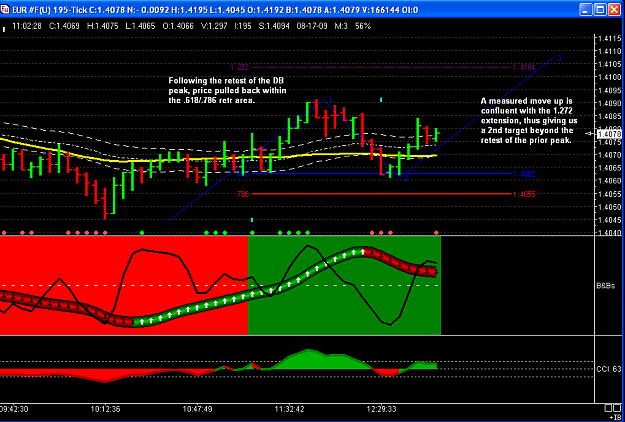
Task: Select the solid red .786 retracement line
Action: [381, 194]
